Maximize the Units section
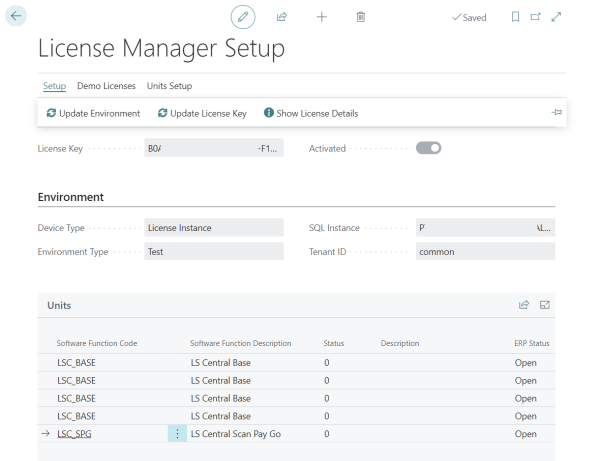The image size is (600, 461). (545, 305)
